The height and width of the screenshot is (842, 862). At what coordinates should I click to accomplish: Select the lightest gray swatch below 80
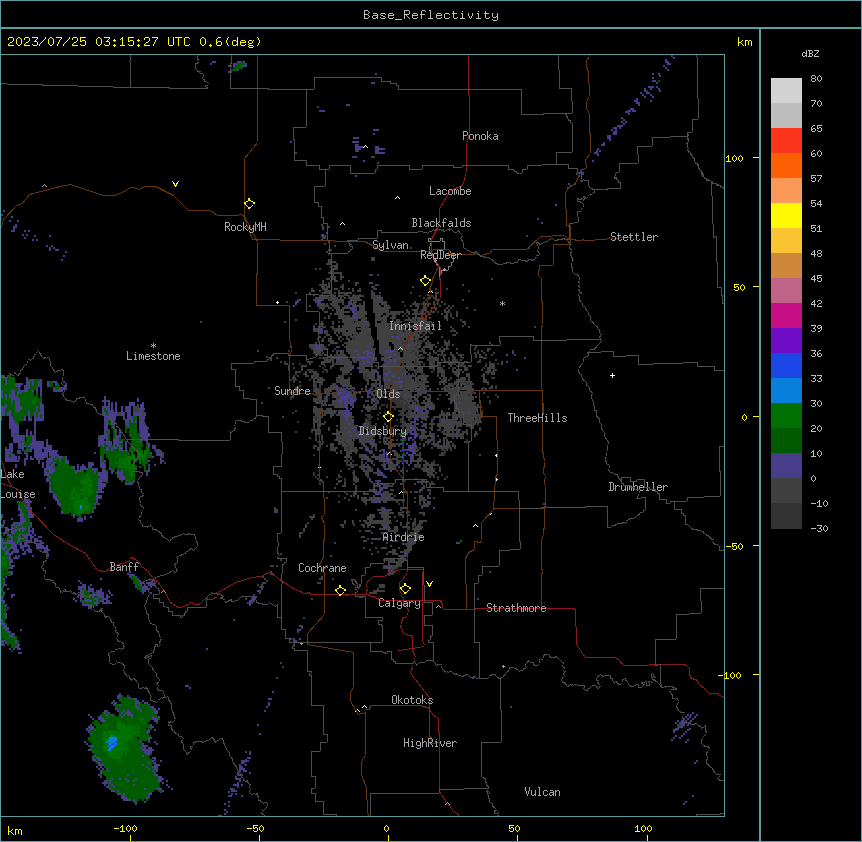pos(786,91)
